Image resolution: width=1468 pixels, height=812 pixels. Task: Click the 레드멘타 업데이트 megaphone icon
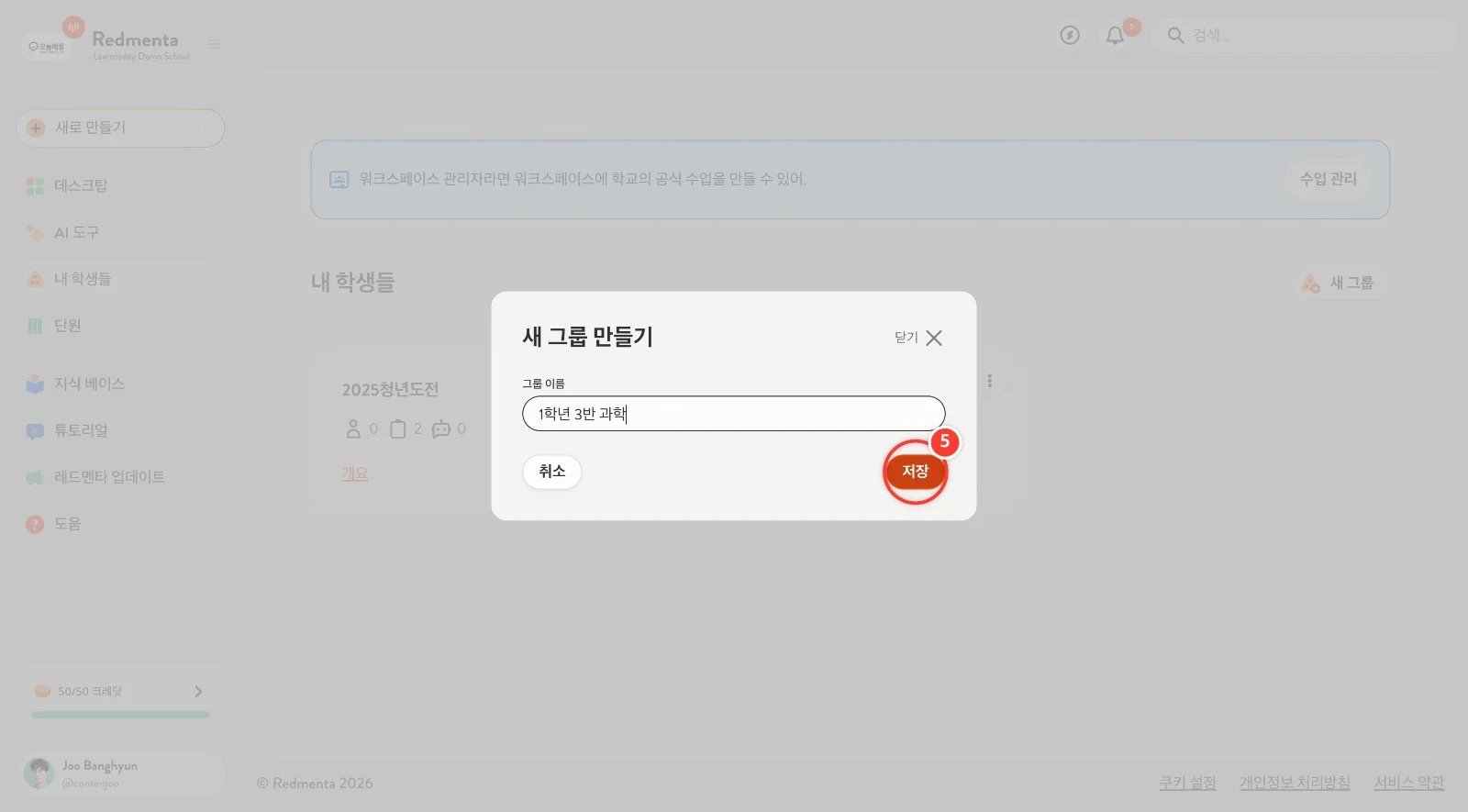[x=35, y=477]
